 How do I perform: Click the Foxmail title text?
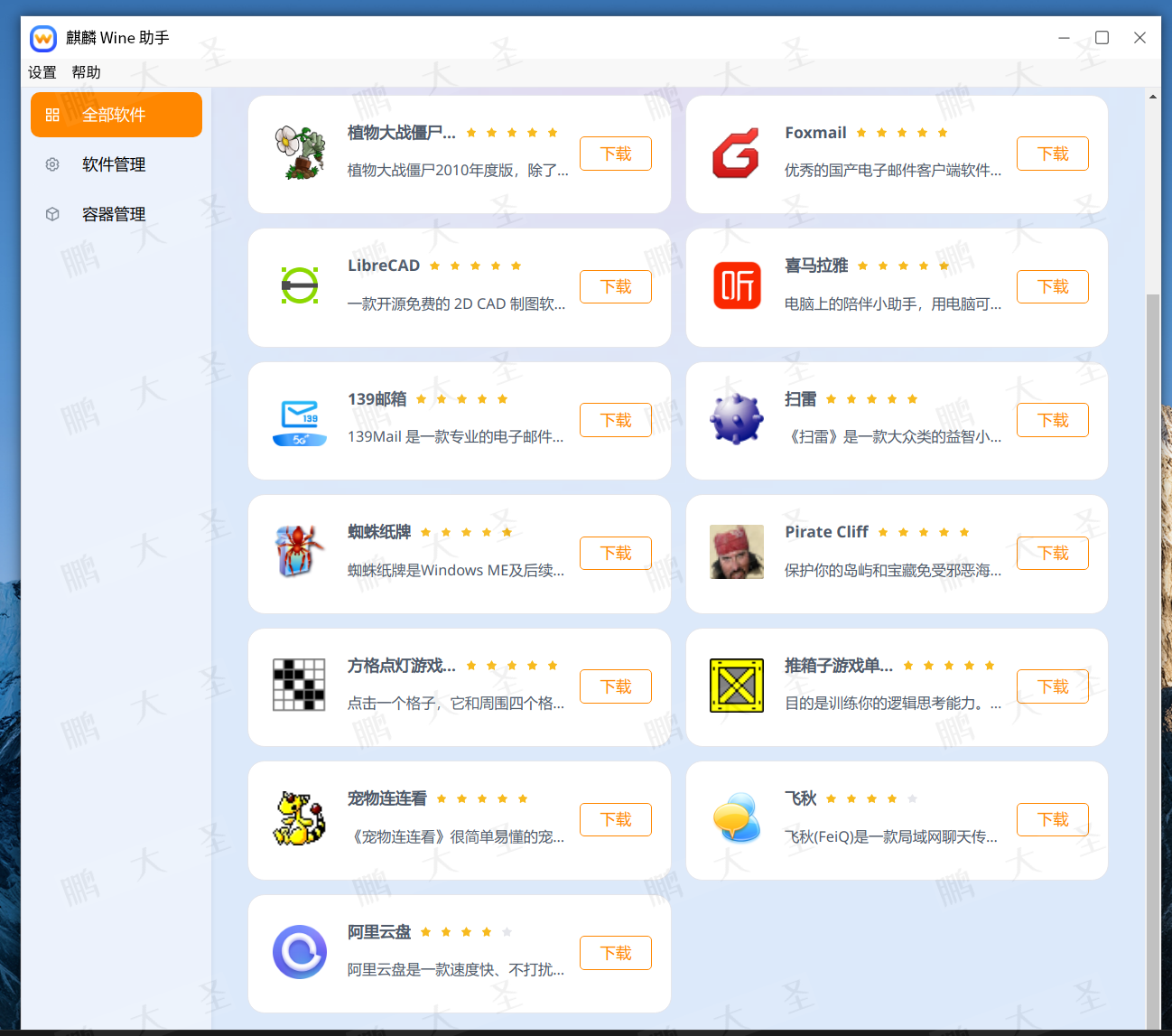click(815, 133)
